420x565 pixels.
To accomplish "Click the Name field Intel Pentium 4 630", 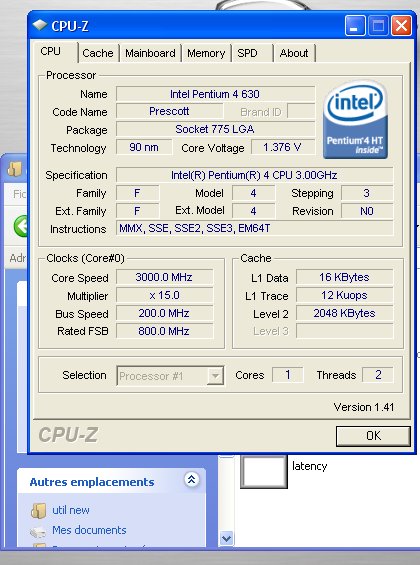I will tap(215, 94).
